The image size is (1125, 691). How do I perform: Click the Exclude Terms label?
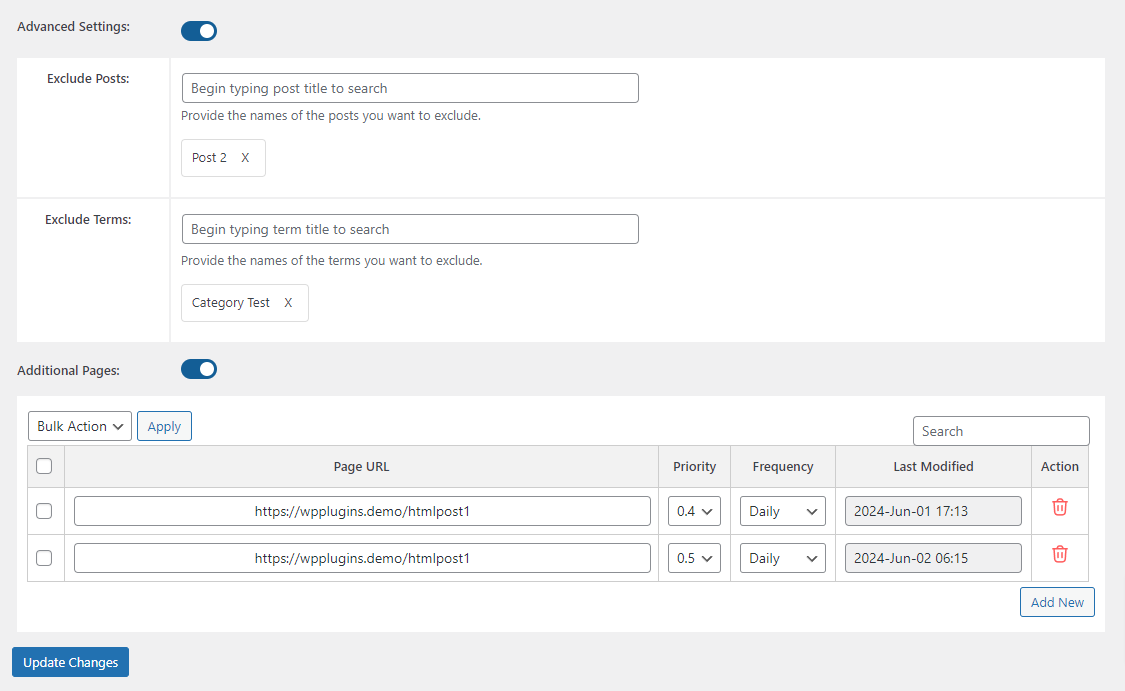click(x=88, y=220)
